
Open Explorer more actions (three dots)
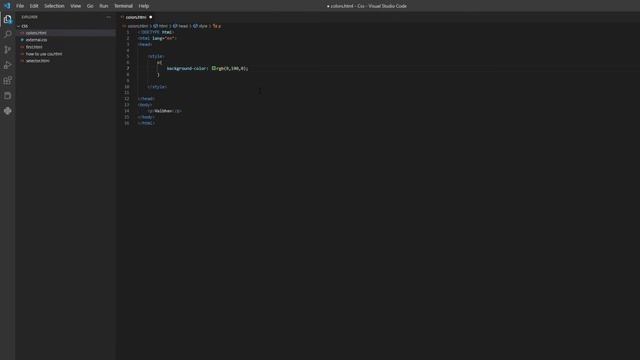pyautogui.click(x=109, y=17)
